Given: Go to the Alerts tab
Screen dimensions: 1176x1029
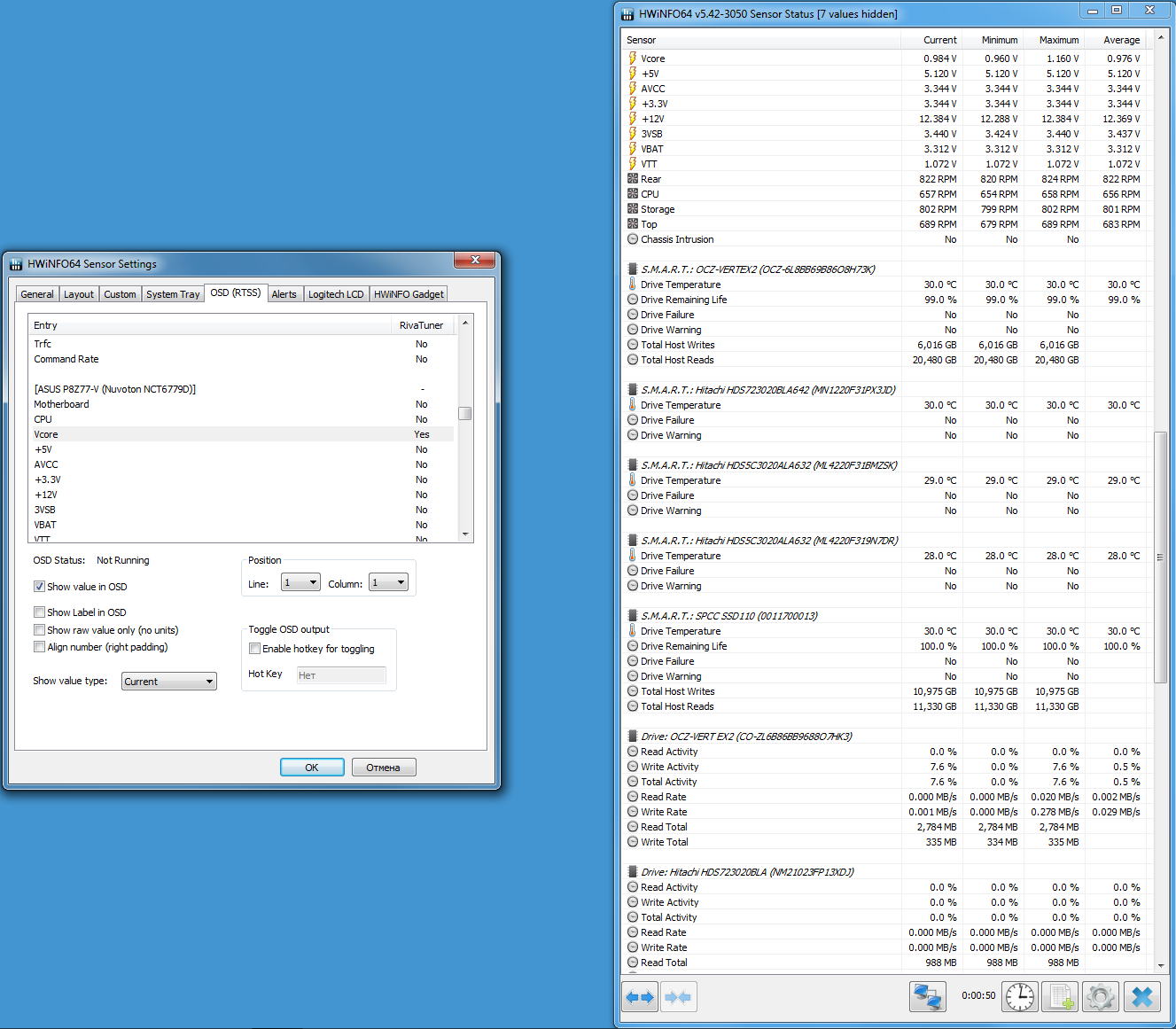Looking at the screenshot, I should pos(284,294).
